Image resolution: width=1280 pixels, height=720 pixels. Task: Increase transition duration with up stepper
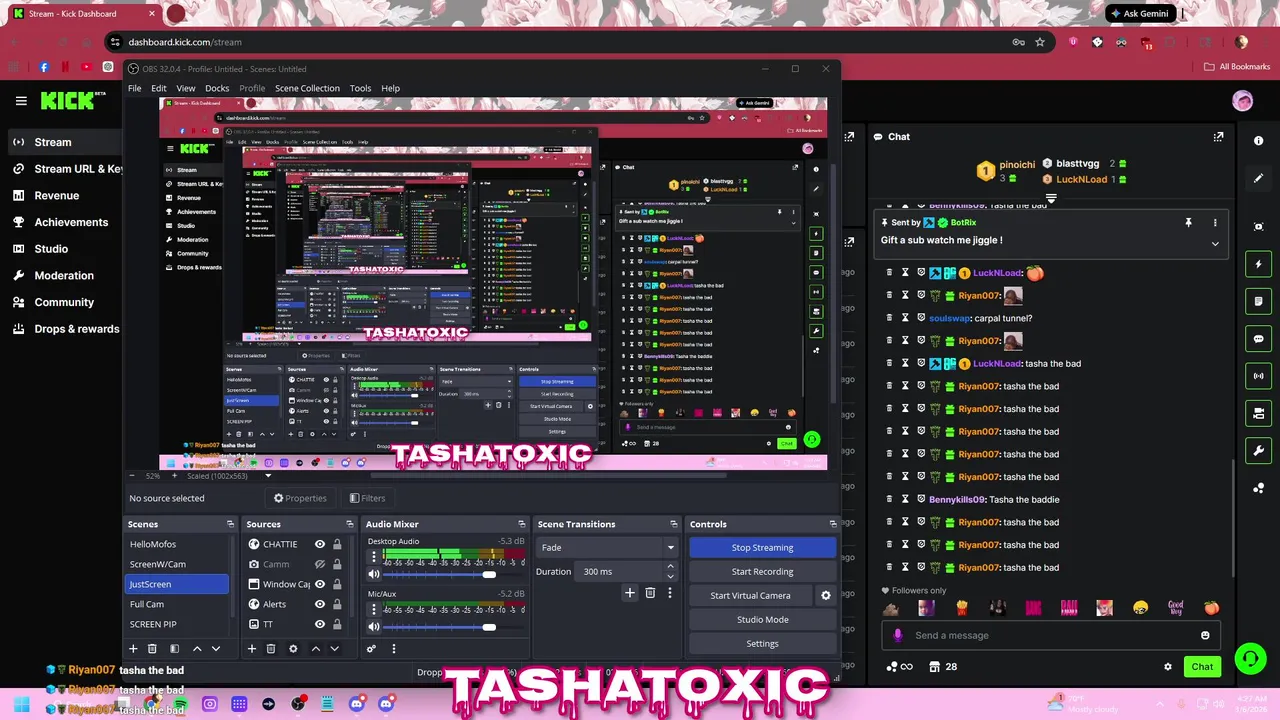670,567
